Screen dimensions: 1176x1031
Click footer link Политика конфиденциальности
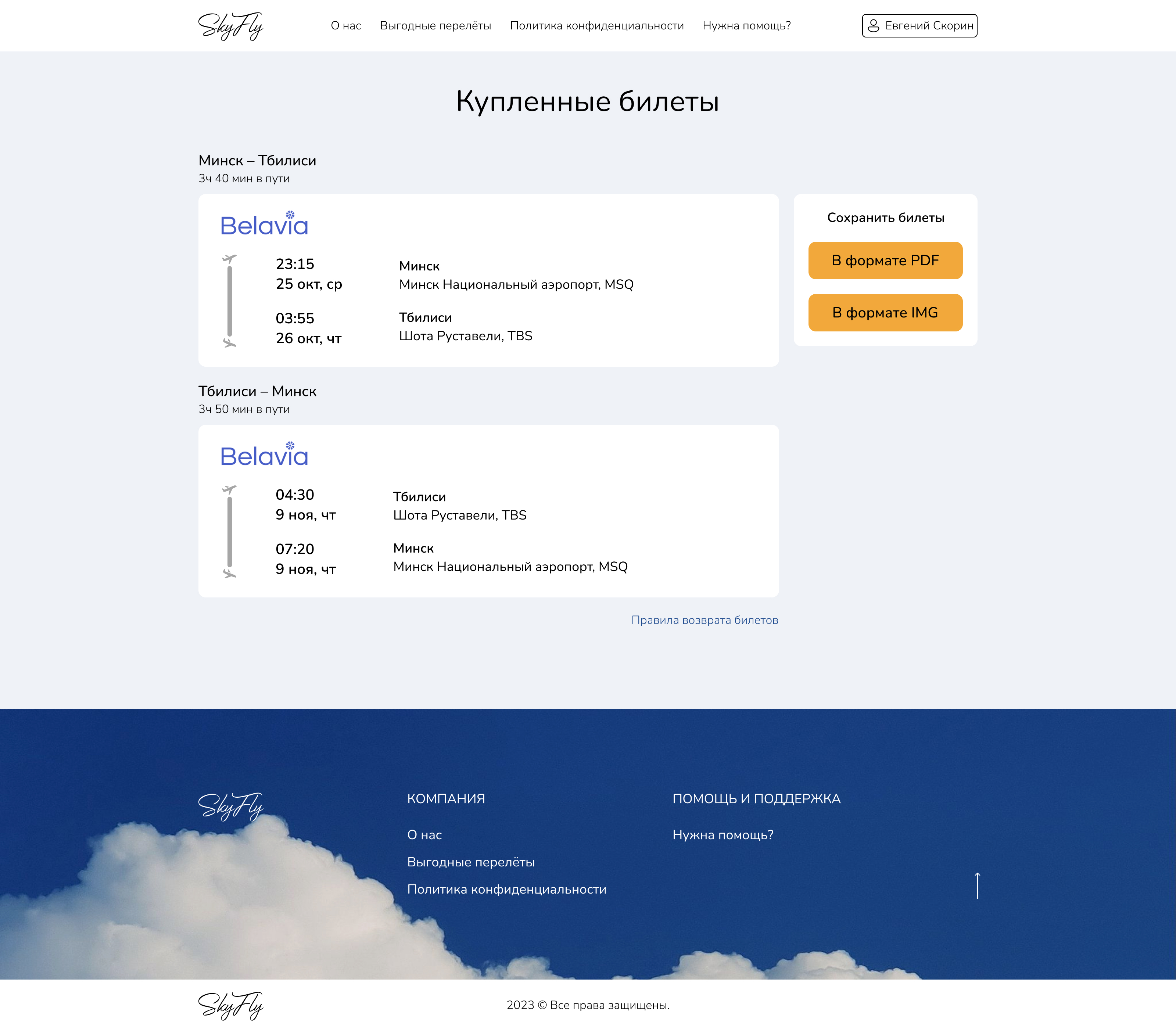click(506, 890)
